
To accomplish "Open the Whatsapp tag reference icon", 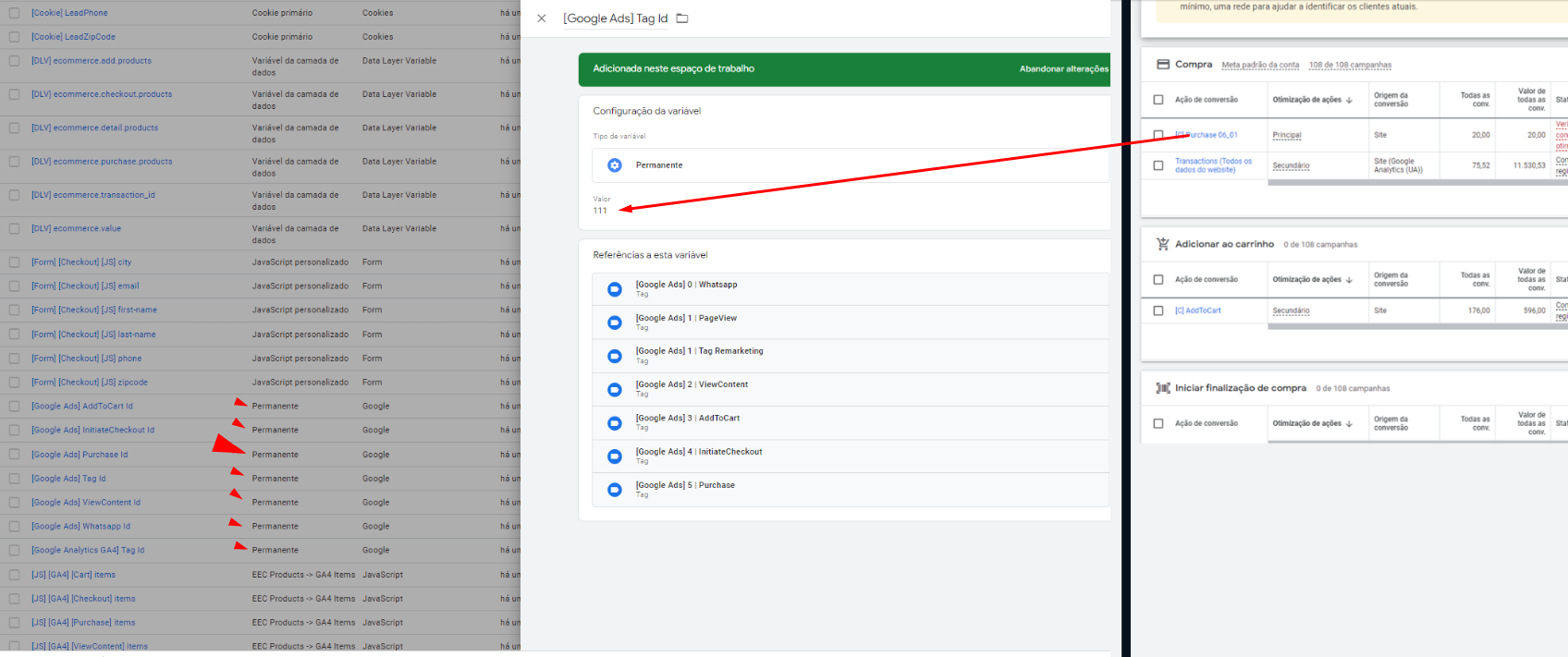I will pyautogui.click(x=615, y=289).
